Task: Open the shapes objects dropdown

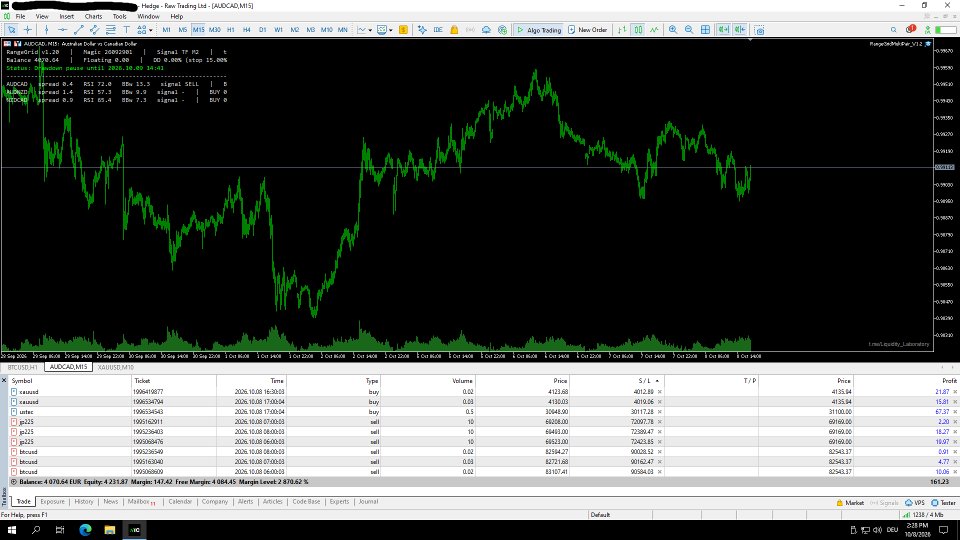Action: tap(144, 29)
